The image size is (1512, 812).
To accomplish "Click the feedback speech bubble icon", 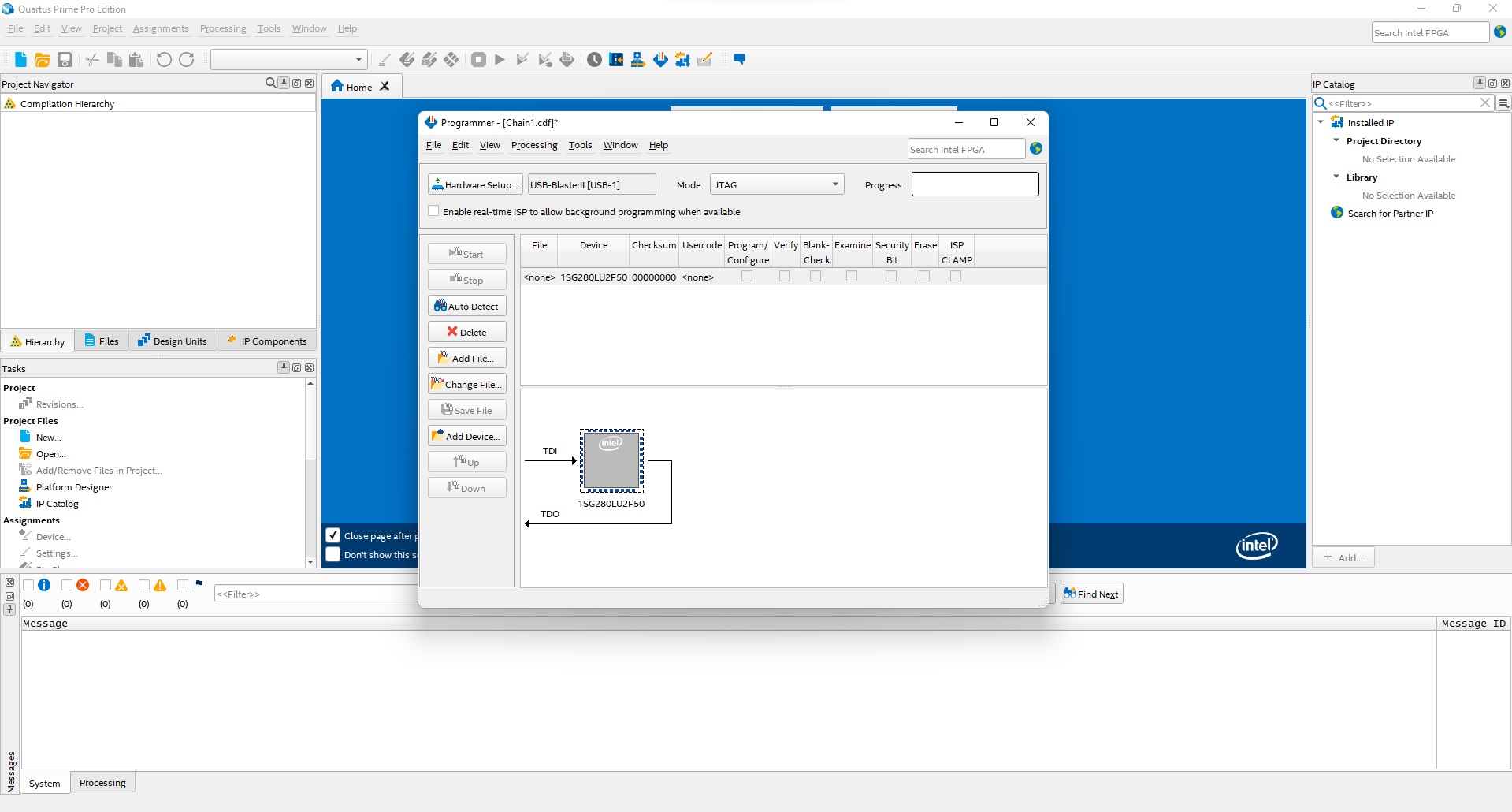I will tap(739, 59).
